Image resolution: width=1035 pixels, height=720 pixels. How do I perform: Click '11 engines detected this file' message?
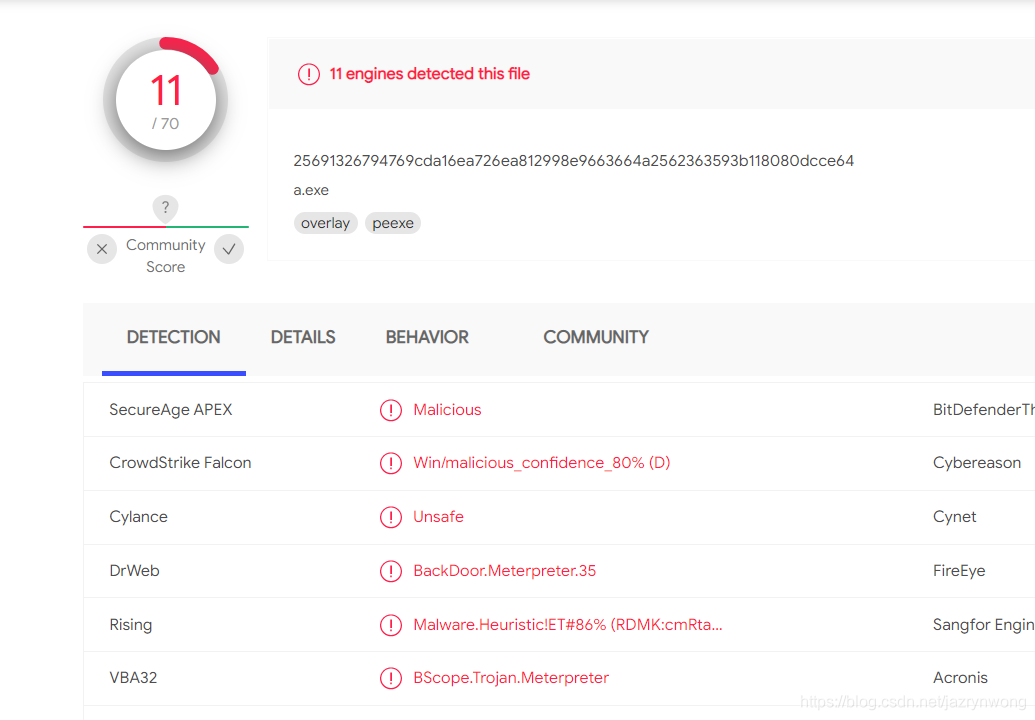[x=430, y=74]
